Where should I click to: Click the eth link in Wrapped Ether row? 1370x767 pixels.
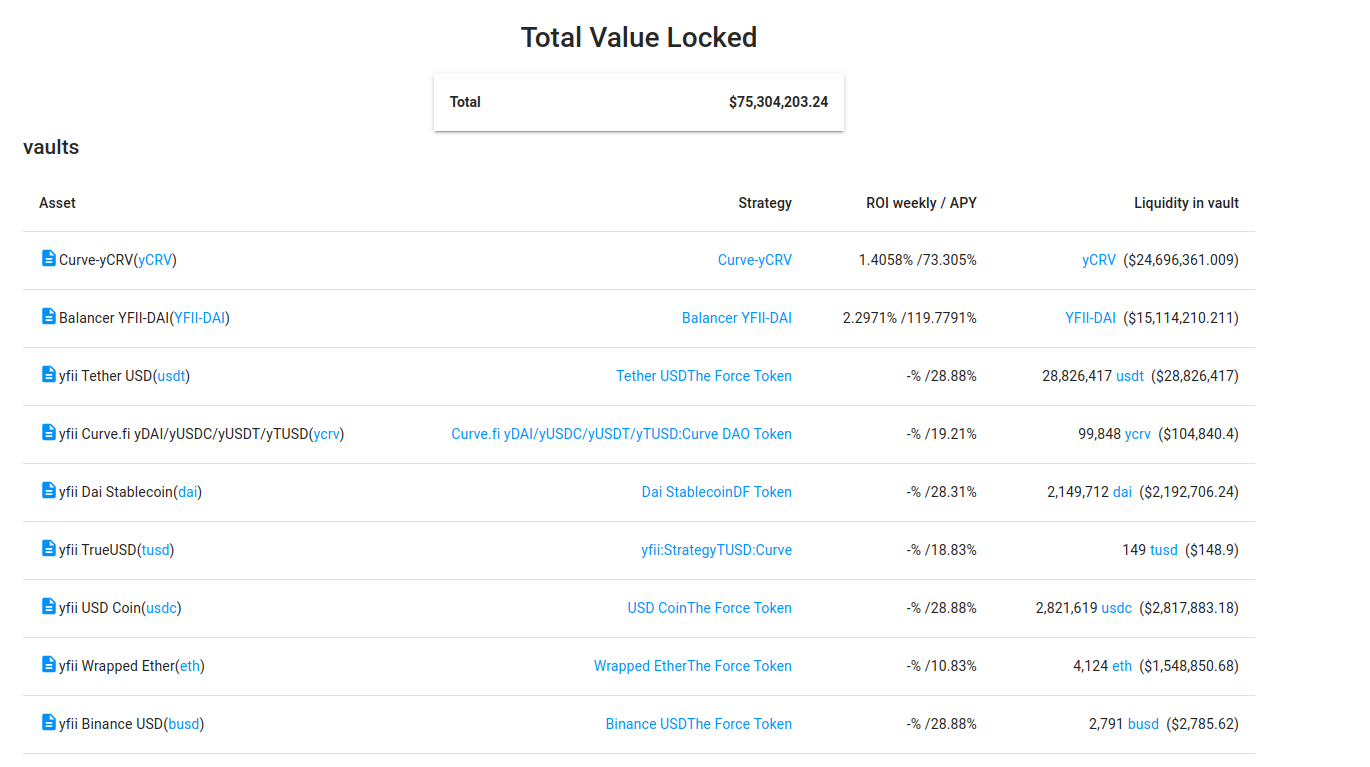point(1121,665)
